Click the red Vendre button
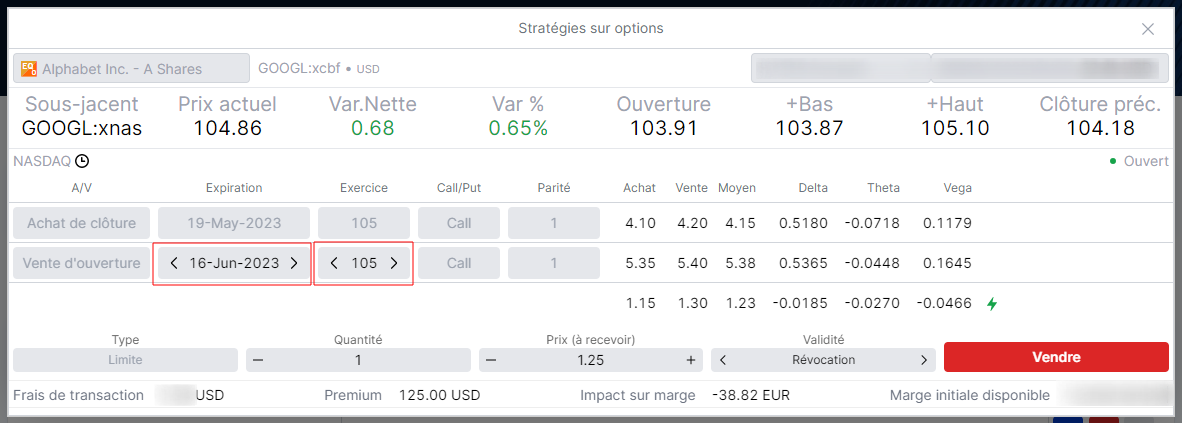Viewport: 1182px width, 423px height. 1056,357
